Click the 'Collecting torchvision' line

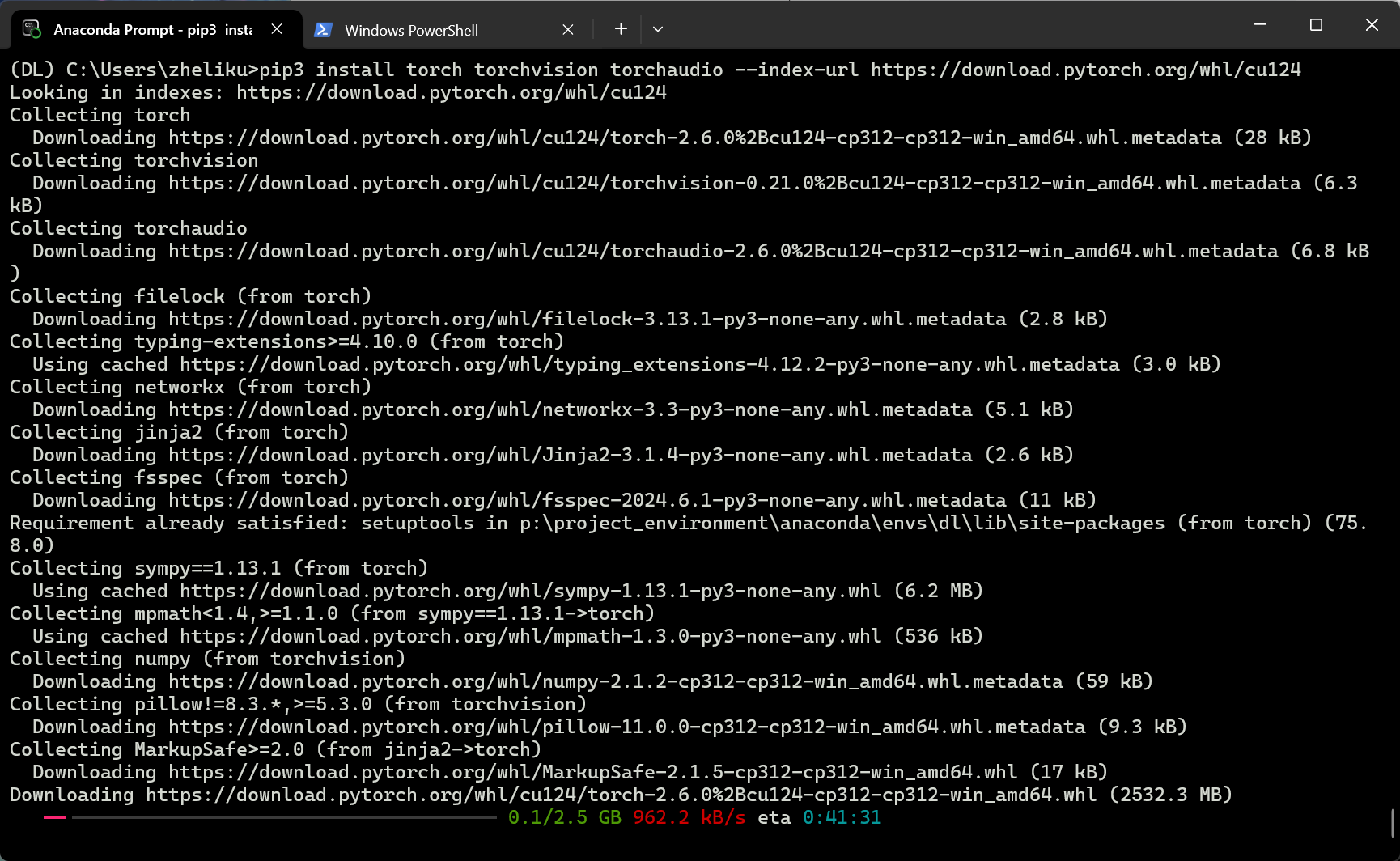[x=134, y=160]
